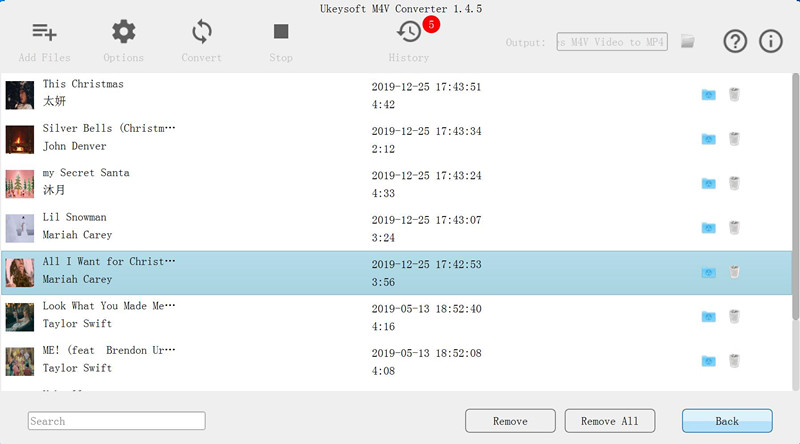Open folder for All I Want for Christmas row
800x444 pixels.
click(708, 272)
